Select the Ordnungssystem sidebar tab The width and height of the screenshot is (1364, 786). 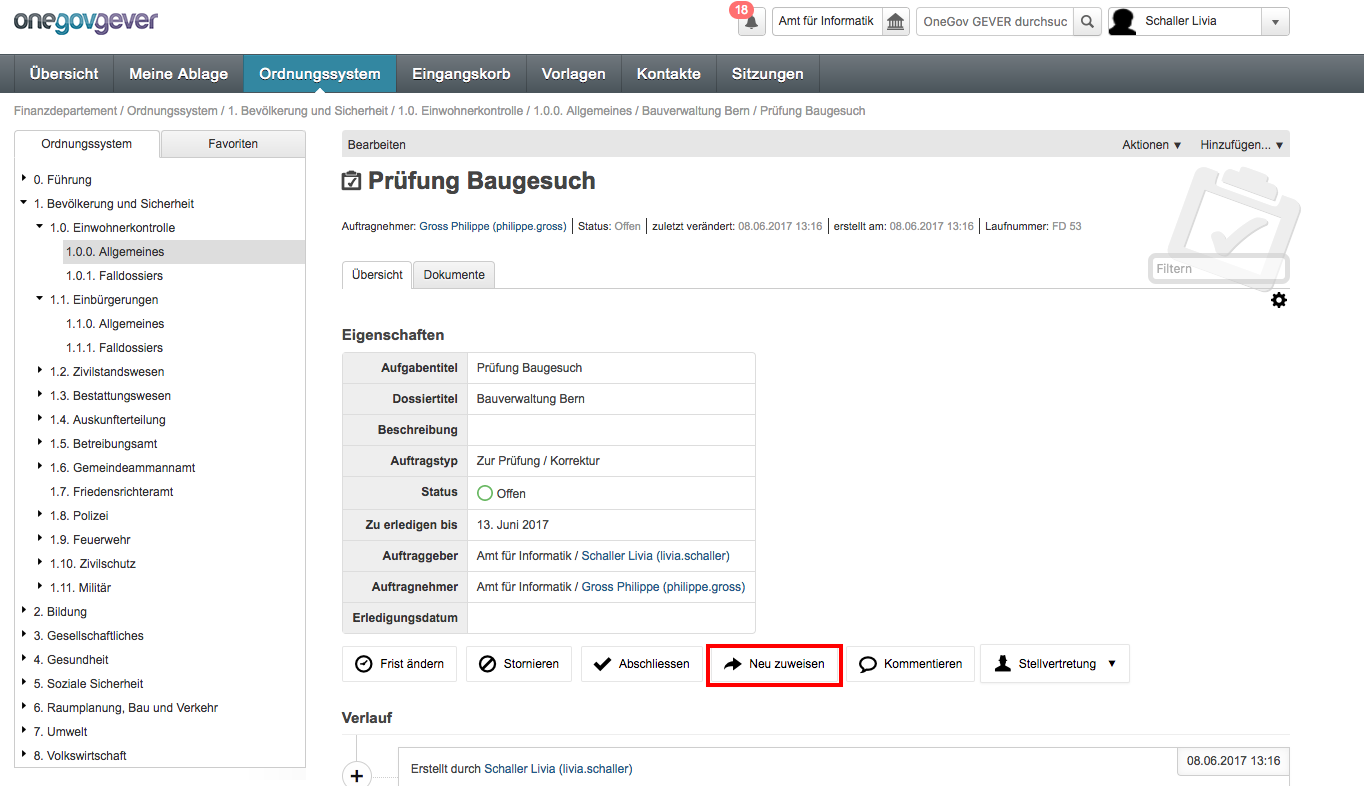tap(87, 144)
